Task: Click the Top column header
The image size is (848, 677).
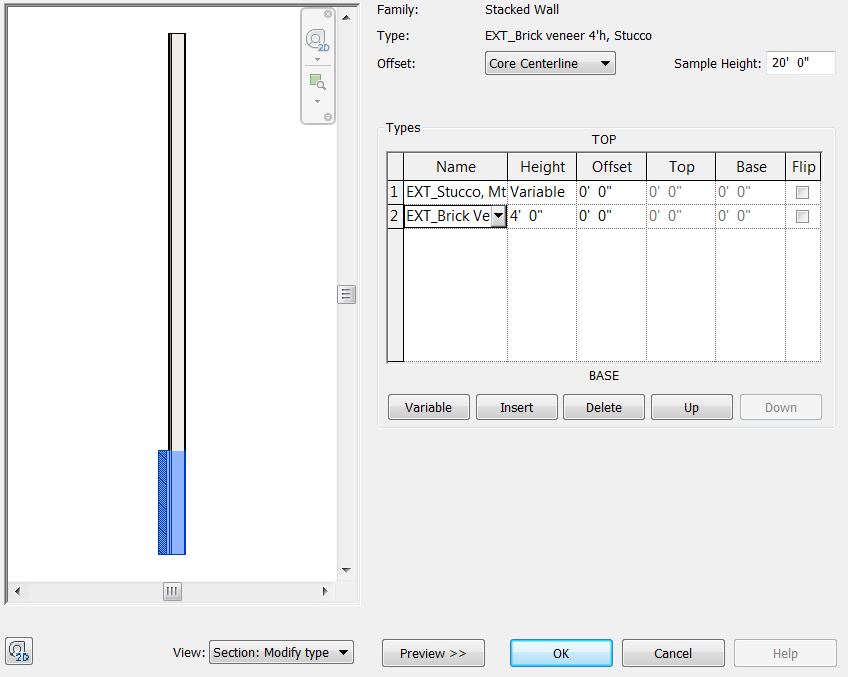Action: (x=681, y=167)
